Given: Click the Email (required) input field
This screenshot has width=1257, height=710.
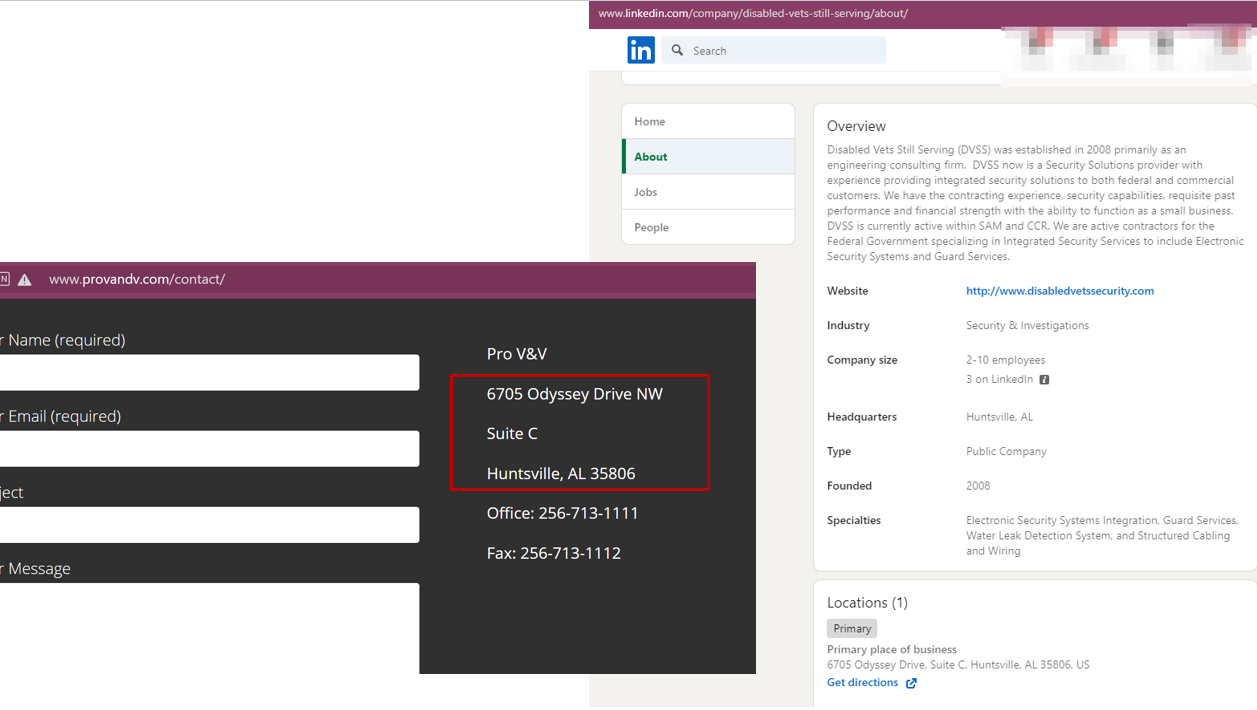Looking at the screenshot, I should click(209, 448).
